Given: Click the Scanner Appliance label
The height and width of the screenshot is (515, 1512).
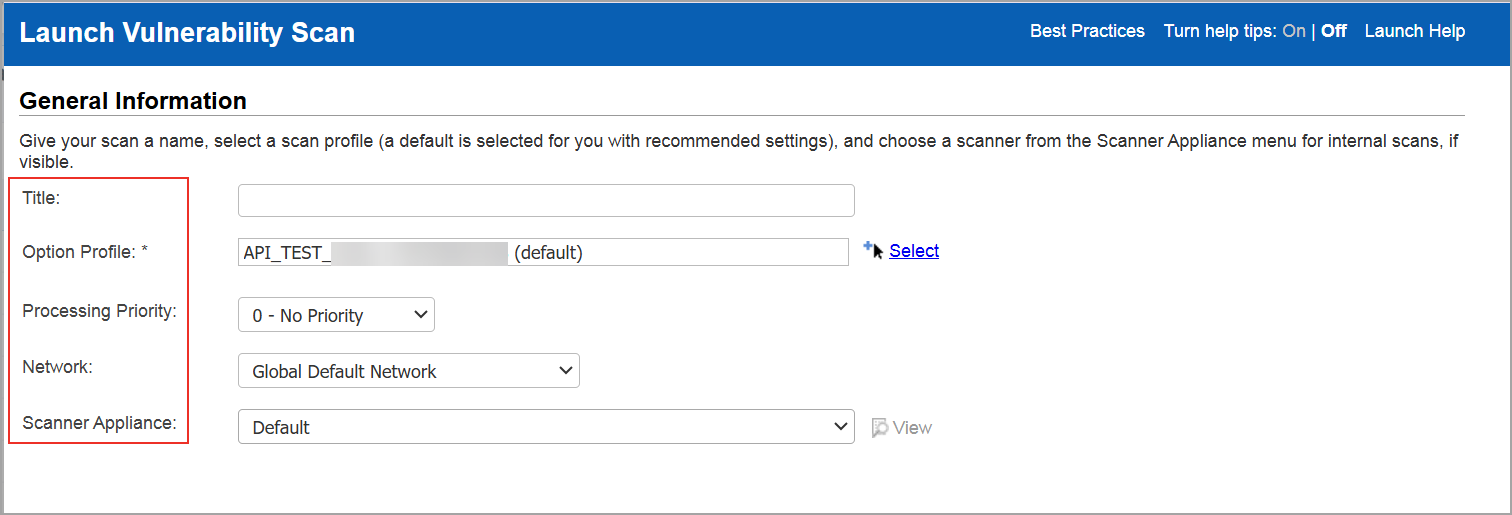Looking at the screenshot, I should click(x=99, y=423).
